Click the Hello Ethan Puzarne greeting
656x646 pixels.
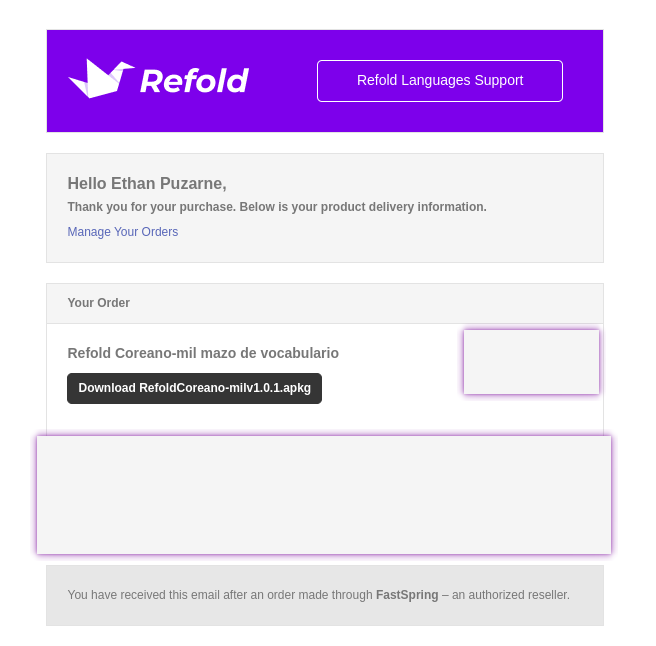147,184
